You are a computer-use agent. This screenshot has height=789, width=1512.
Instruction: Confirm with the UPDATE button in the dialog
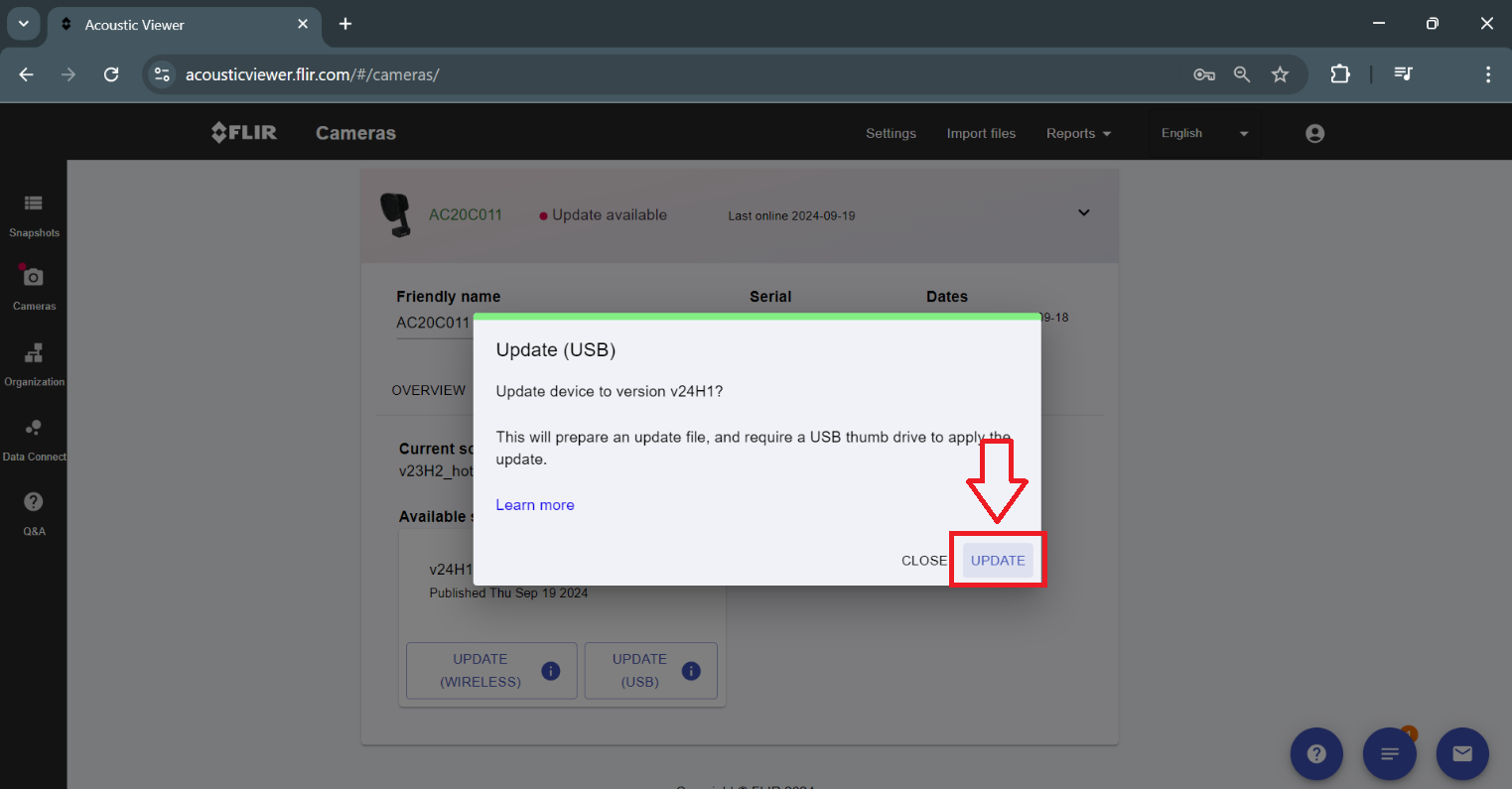(998, 561)
